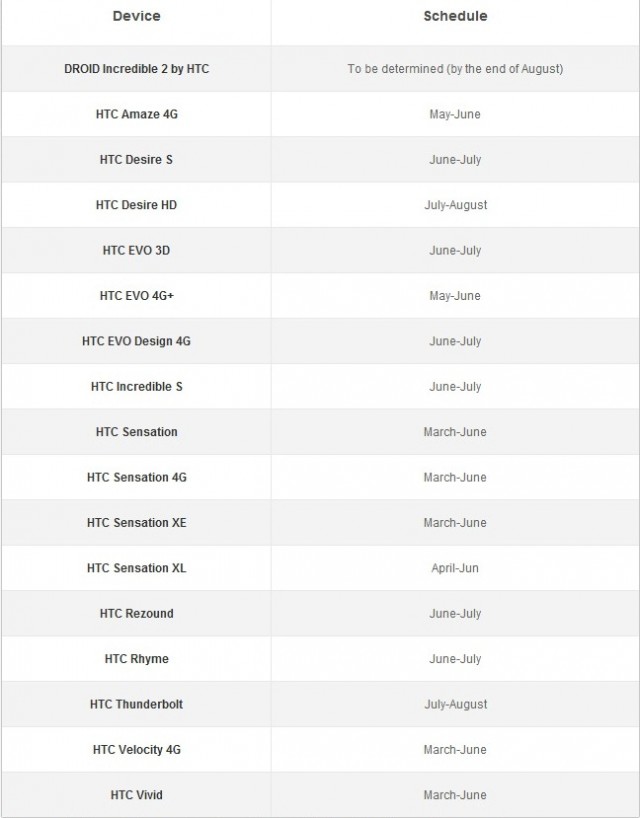Select the HTC Rhyme entry

point(136,659)
